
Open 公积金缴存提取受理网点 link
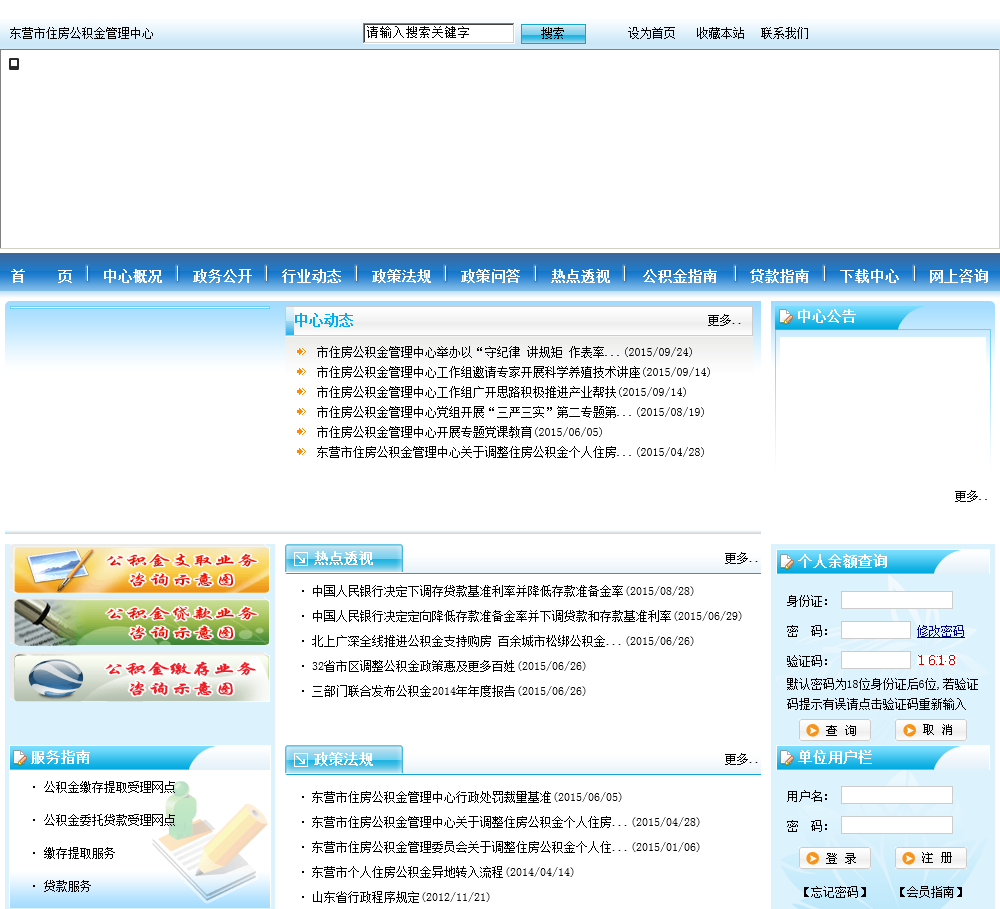coord(109,787)
